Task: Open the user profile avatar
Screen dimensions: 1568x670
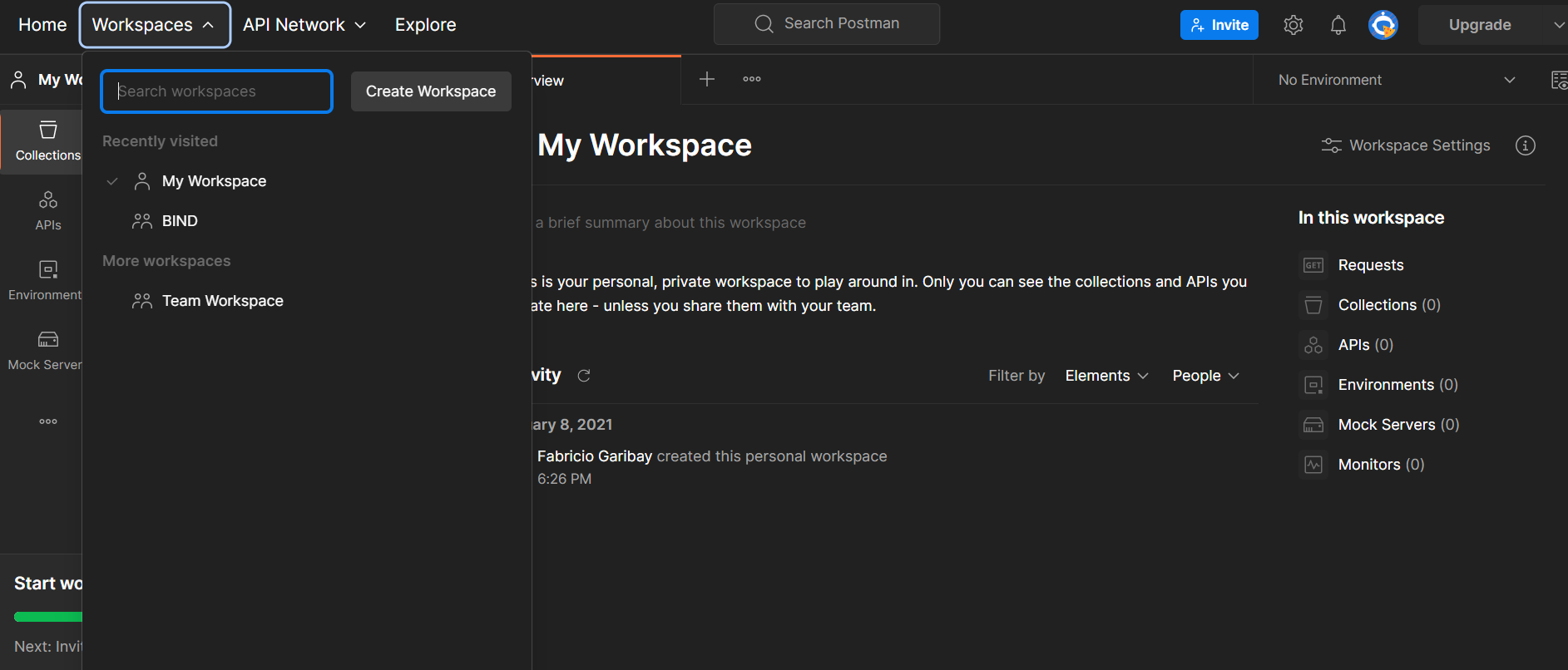Action: pos(1383,25)
